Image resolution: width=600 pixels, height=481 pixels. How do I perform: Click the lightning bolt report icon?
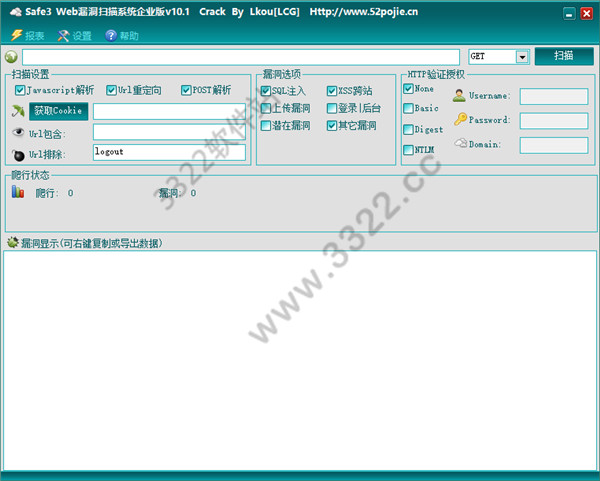point(16,35)
